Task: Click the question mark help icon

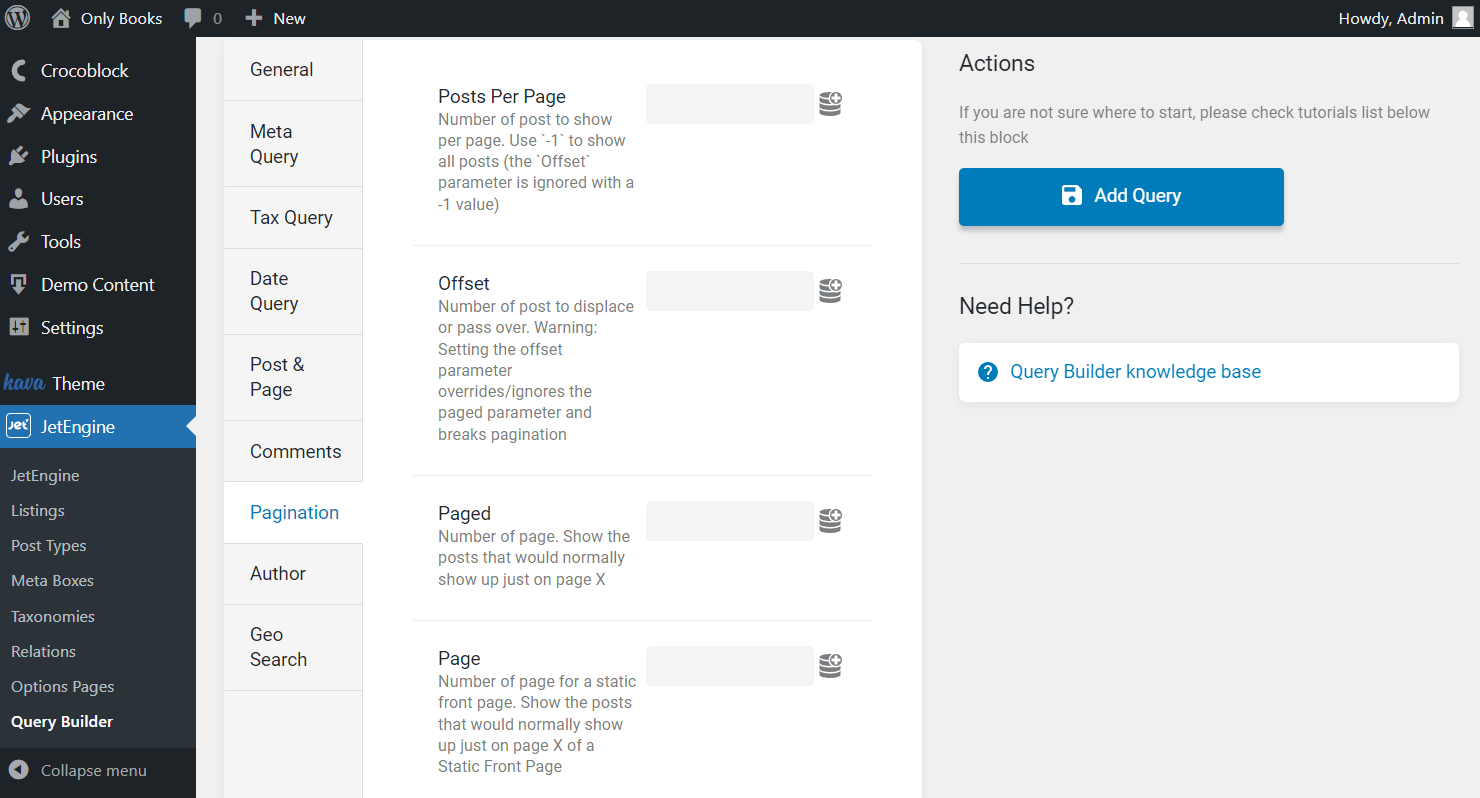Action: (x=988, y=372)
